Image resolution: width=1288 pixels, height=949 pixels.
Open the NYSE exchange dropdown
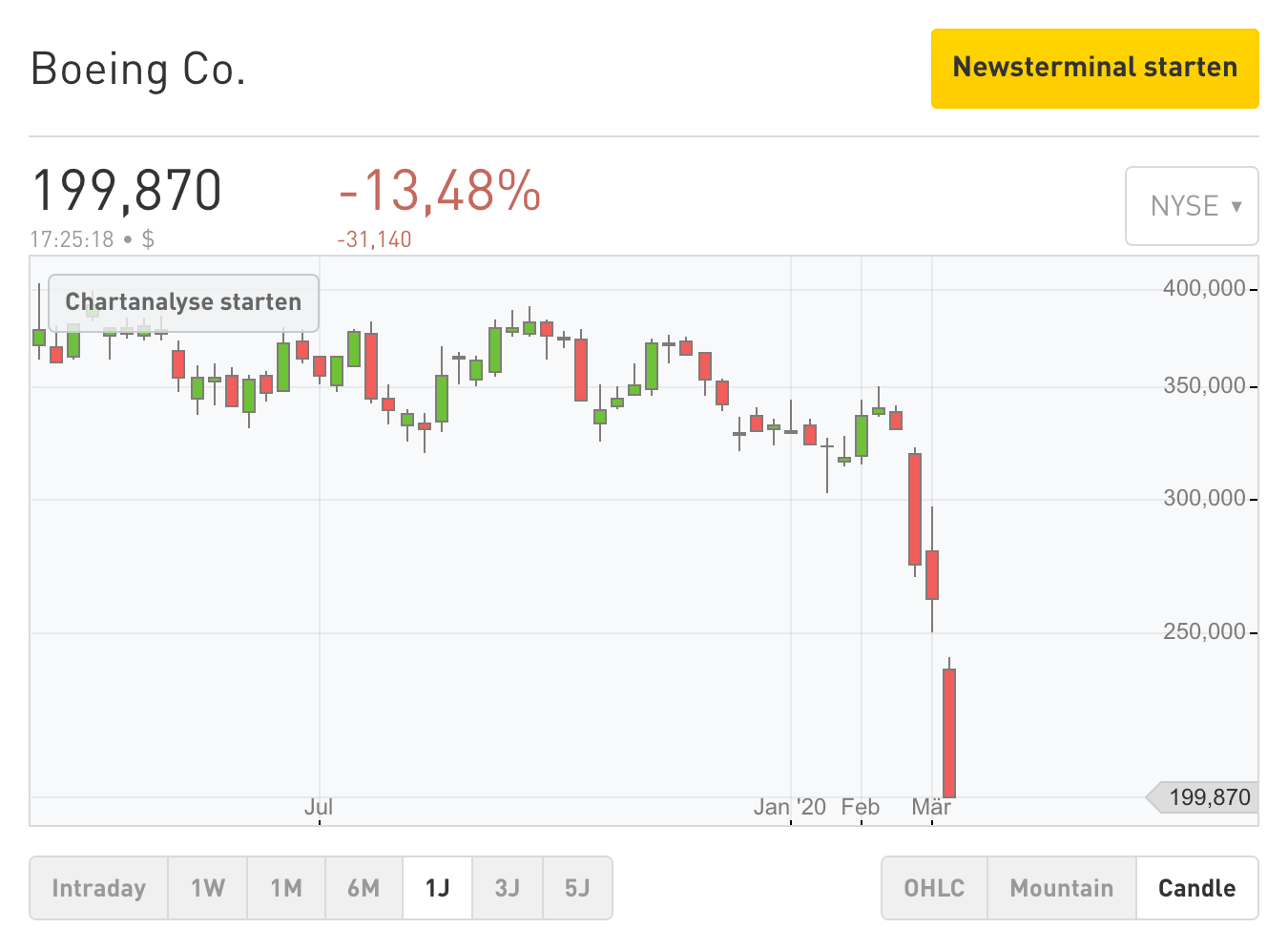[x=1192, y=206]
